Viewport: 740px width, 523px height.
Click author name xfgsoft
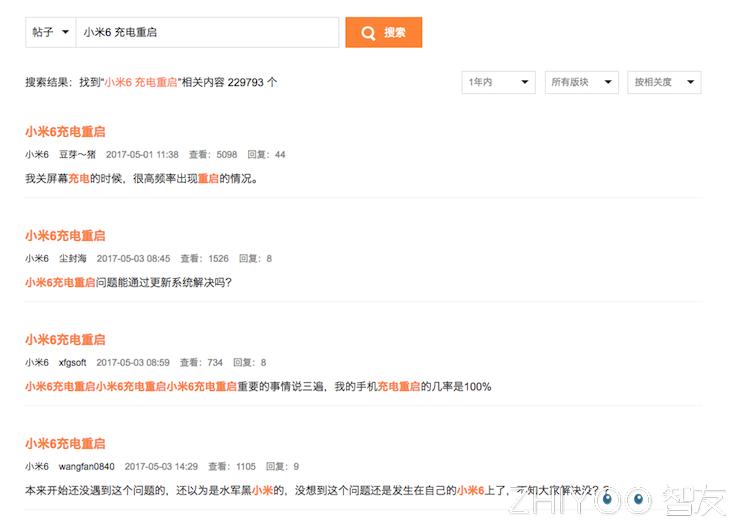[x=72, y=363]
